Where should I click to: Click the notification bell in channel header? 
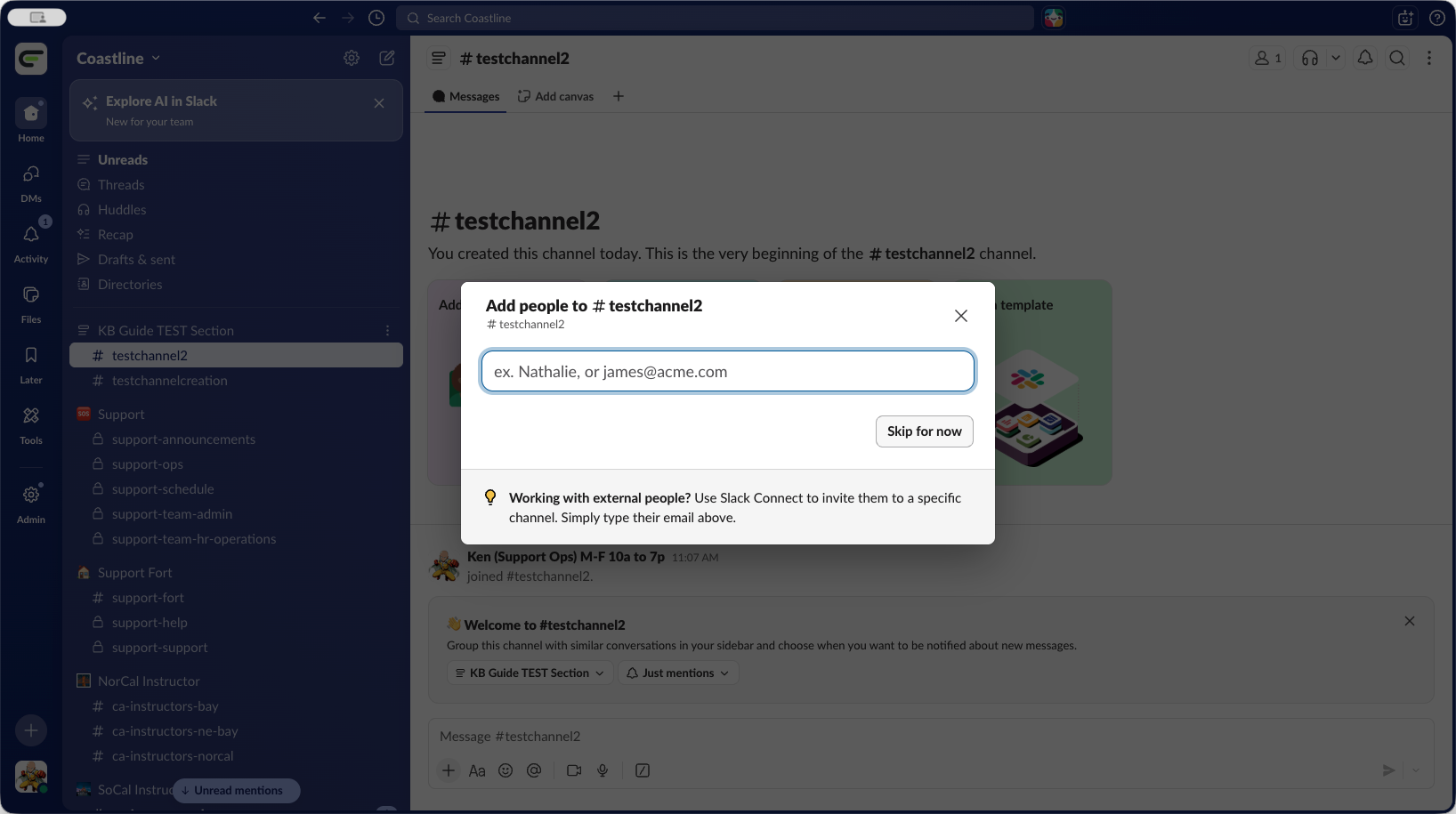coord(1364,58)
